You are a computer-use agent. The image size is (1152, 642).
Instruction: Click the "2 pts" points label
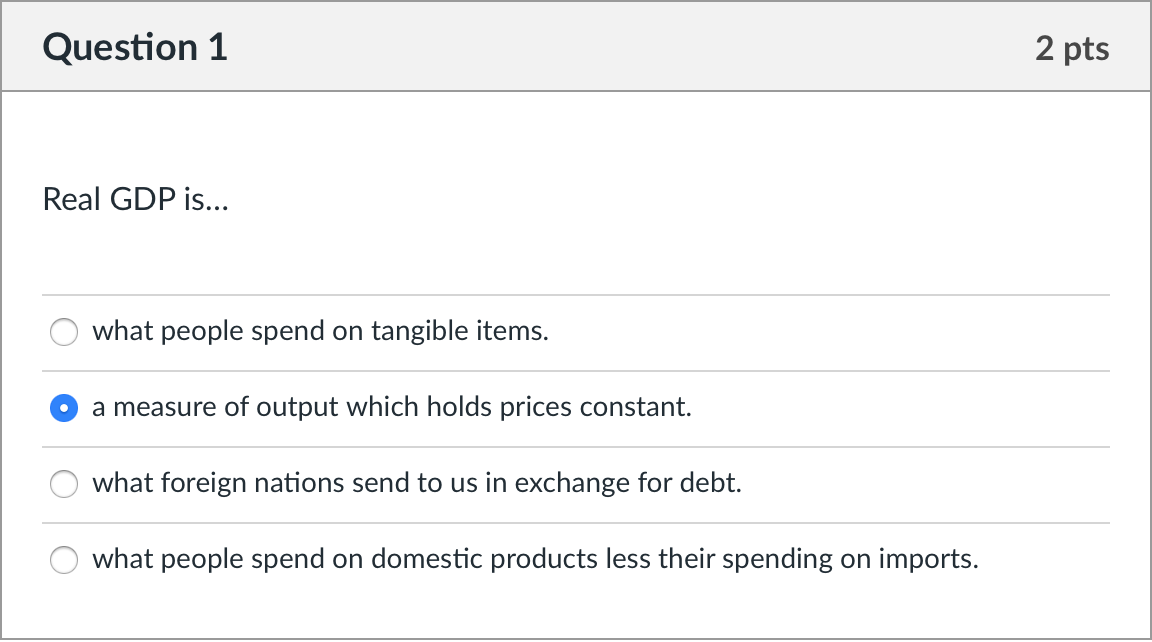click(x=1072, y=49)
